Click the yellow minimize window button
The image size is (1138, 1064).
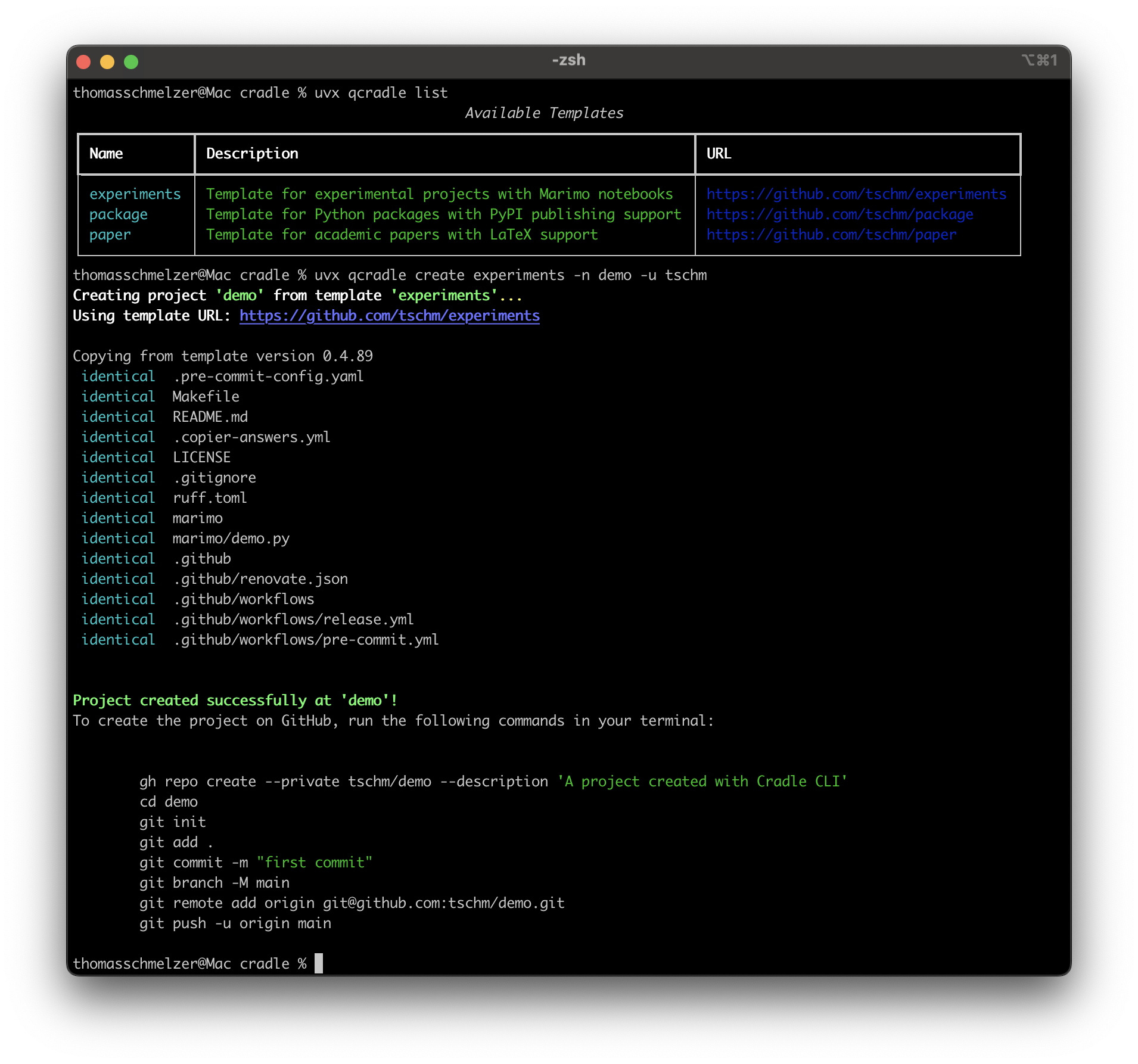coord(107,62)
